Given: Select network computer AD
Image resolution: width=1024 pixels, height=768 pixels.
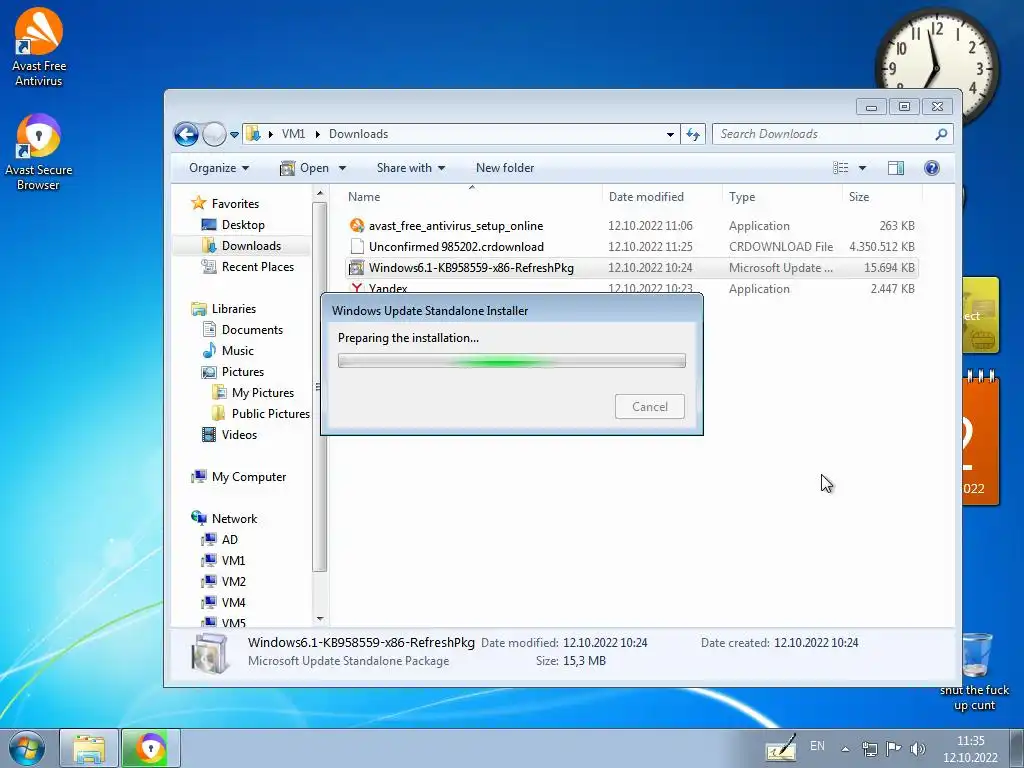Looking at the screenshot, I should [220, 539].
